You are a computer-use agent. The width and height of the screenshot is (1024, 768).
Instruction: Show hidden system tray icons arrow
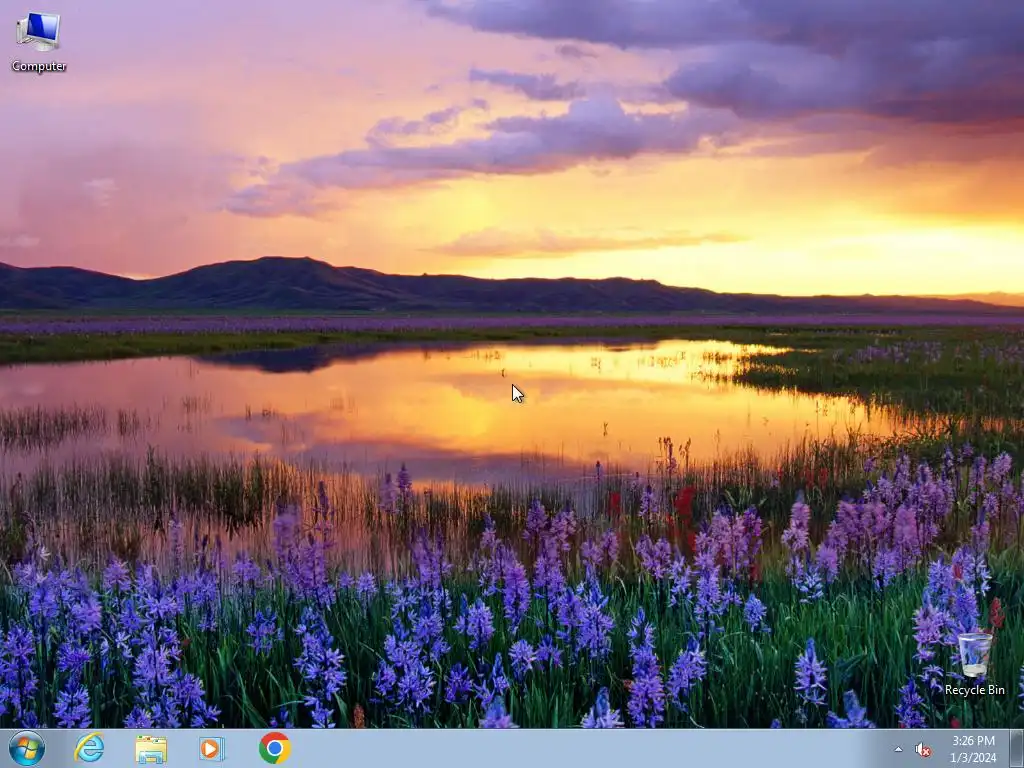(899, 750)
